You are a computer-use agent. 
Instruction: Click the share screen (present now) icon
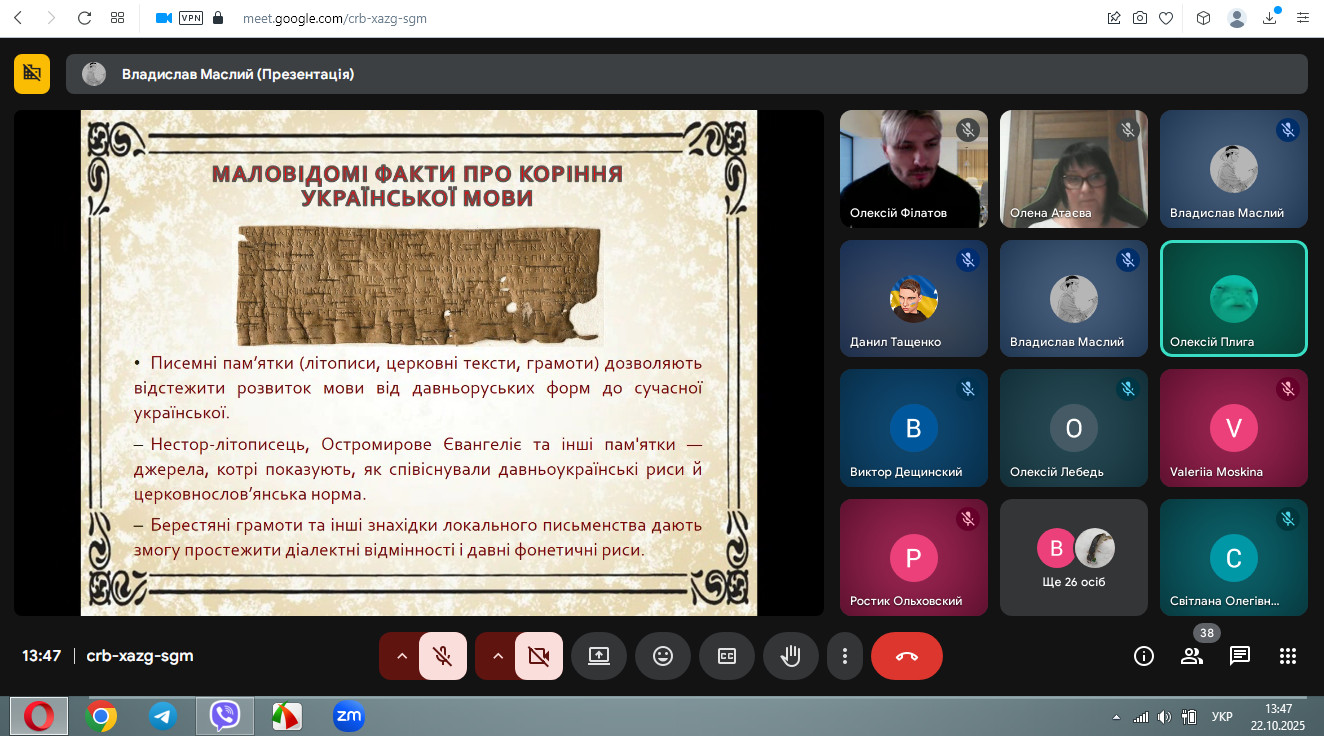[598, 656]
